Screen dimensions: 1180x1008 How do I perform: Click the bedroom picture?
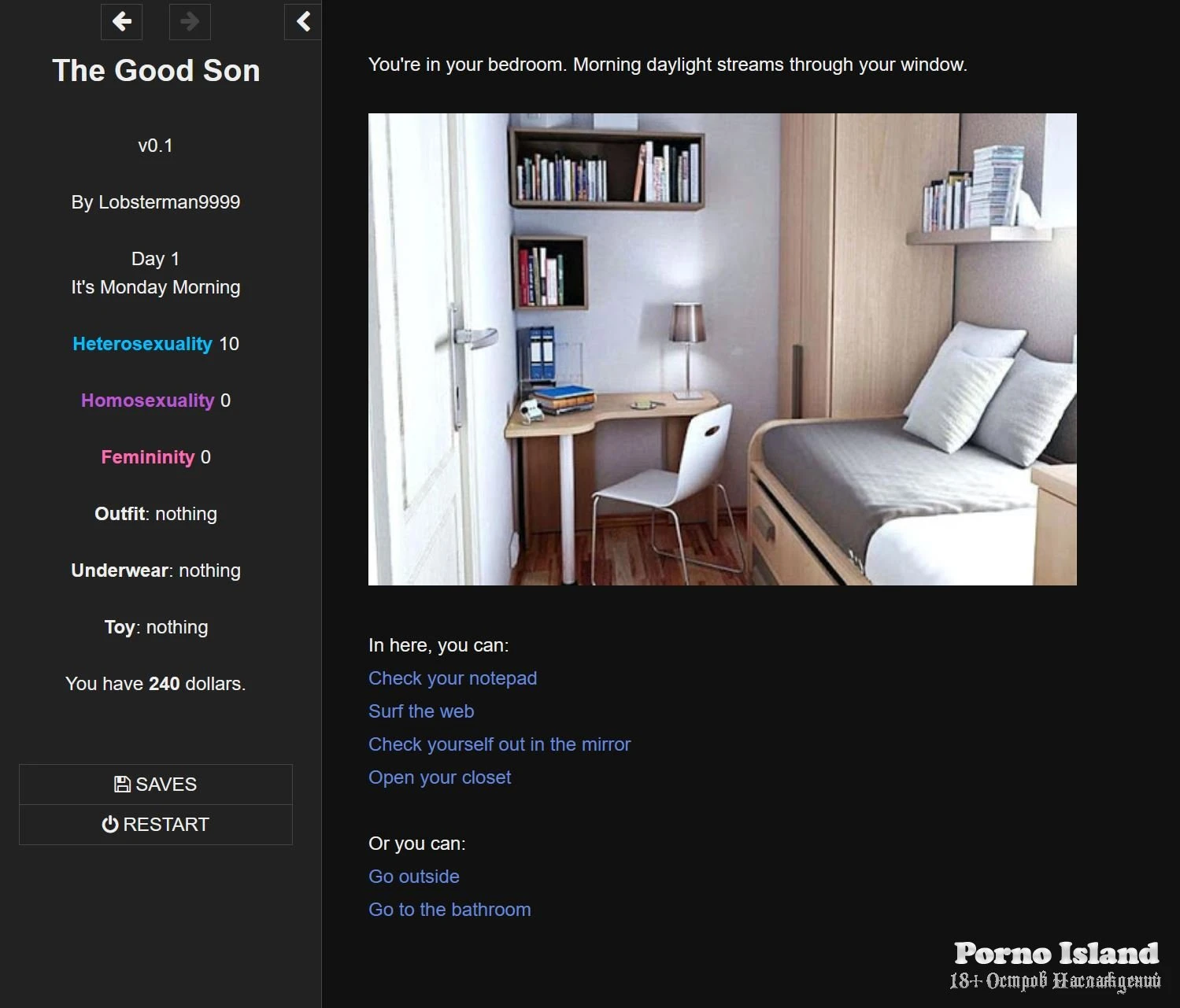click(x=722, y=349)
